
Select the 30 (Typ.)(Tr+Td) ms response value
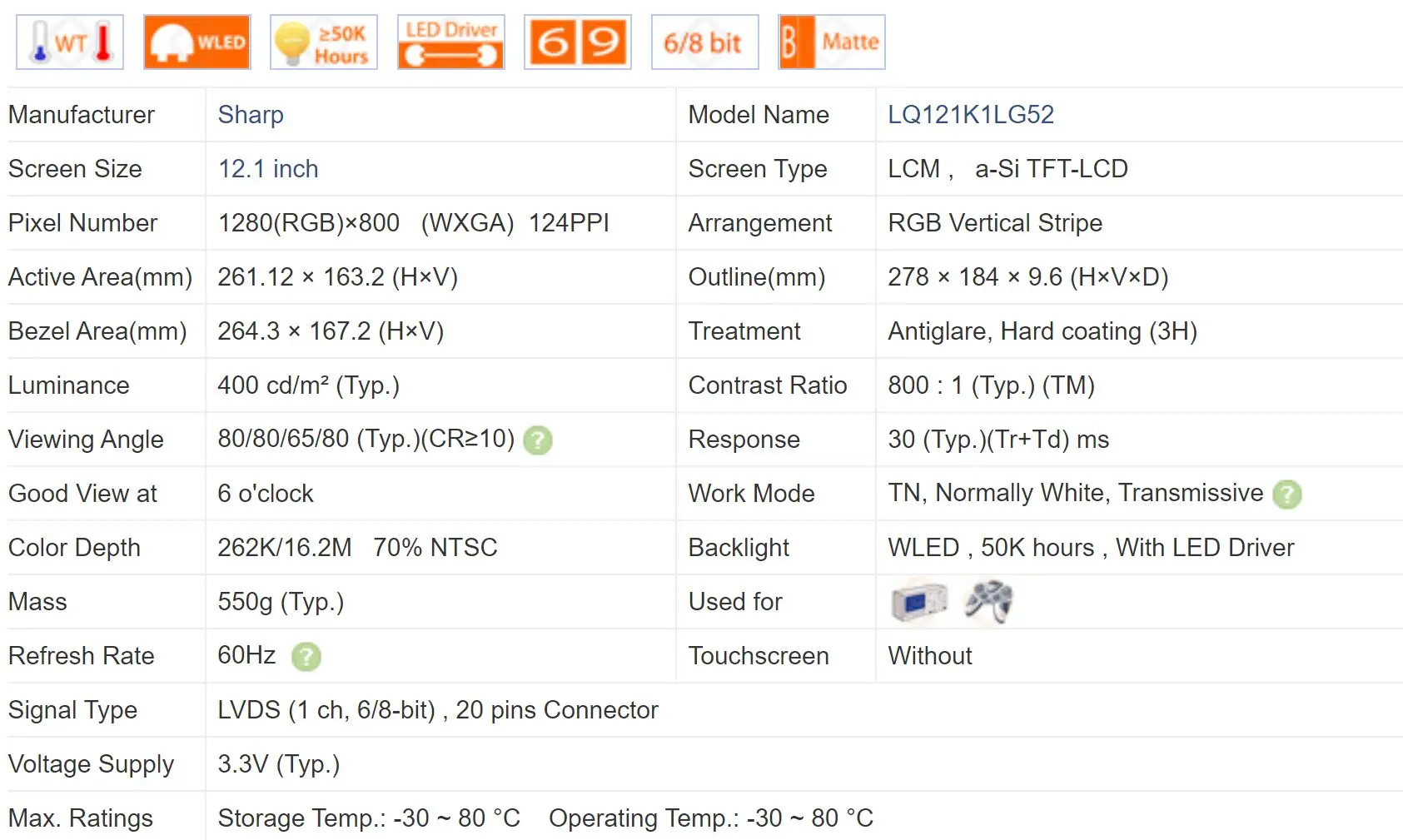click(x=998, y=440)
